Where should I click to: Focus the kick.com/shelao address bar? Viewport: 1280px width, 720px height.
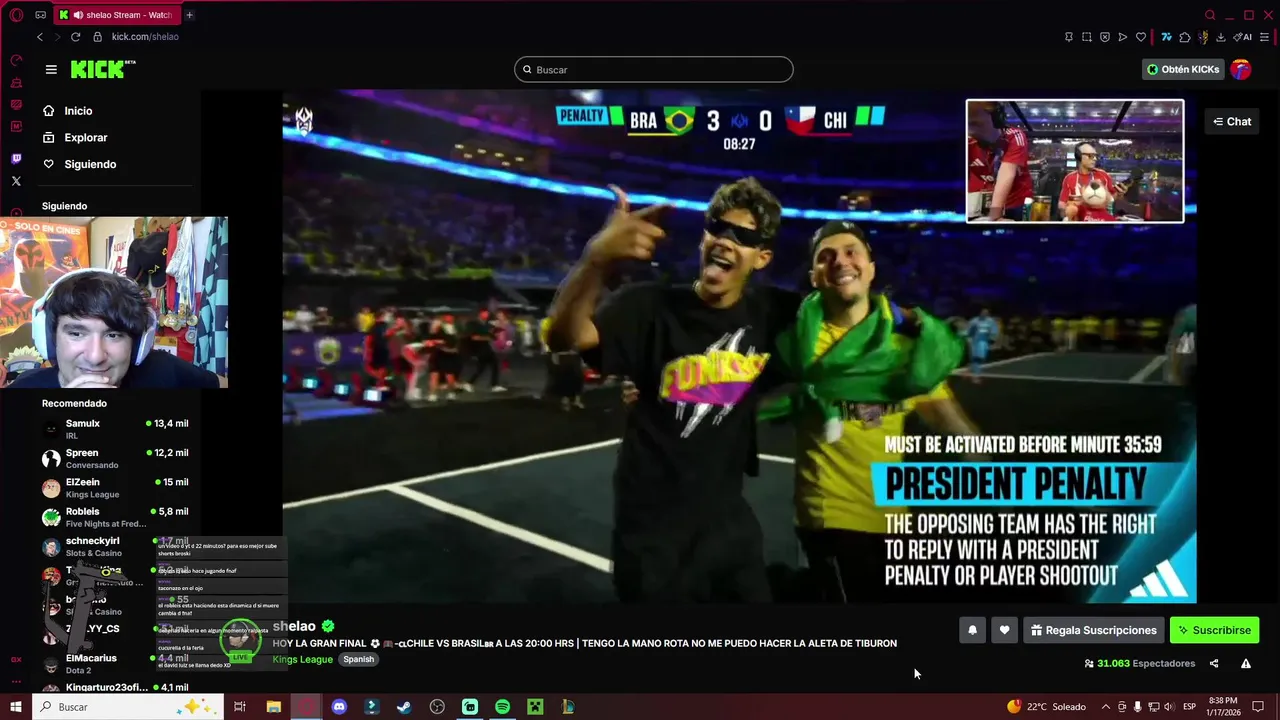point(145,37)
